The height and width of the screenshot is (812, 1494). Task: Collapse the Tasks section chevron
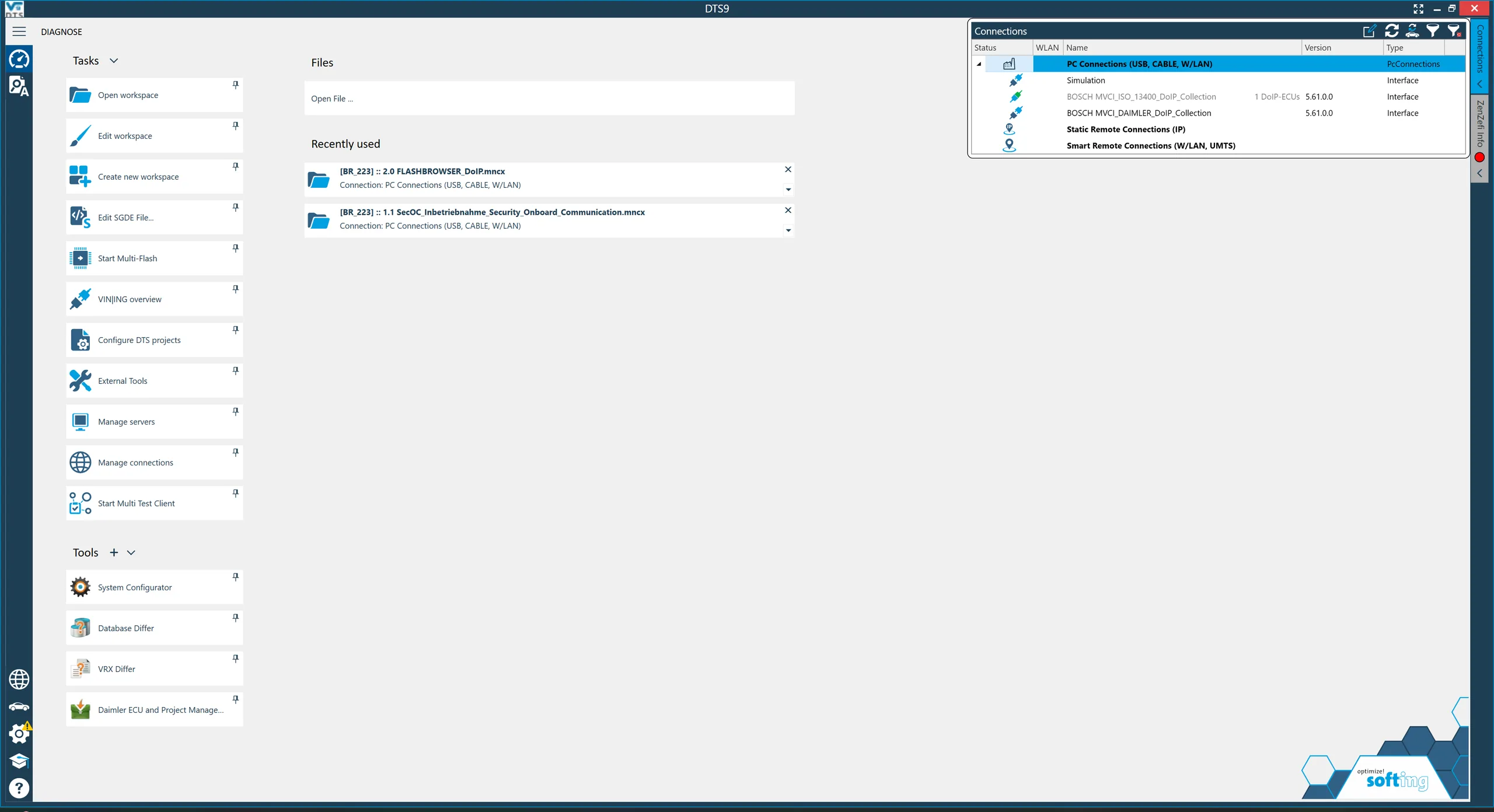click(114, 61)
